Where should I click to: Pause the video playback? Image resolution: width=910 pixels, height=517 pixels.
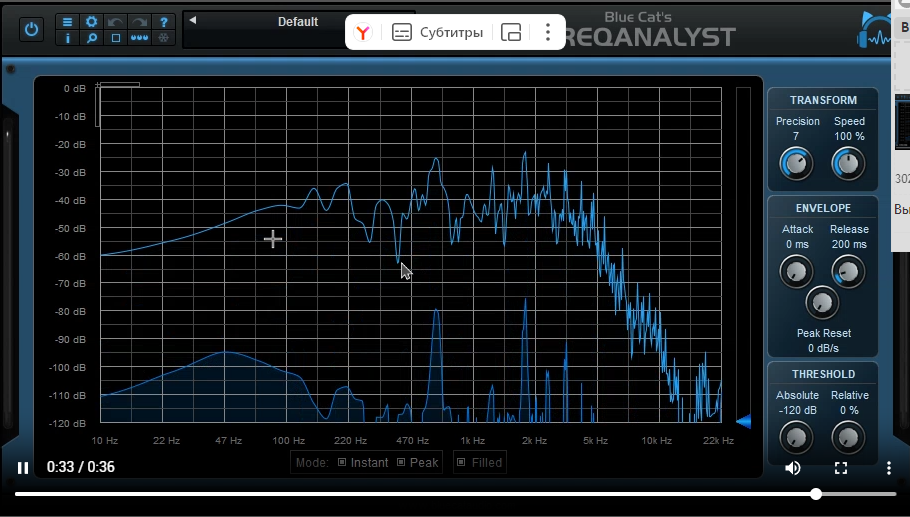pos(23,468)
